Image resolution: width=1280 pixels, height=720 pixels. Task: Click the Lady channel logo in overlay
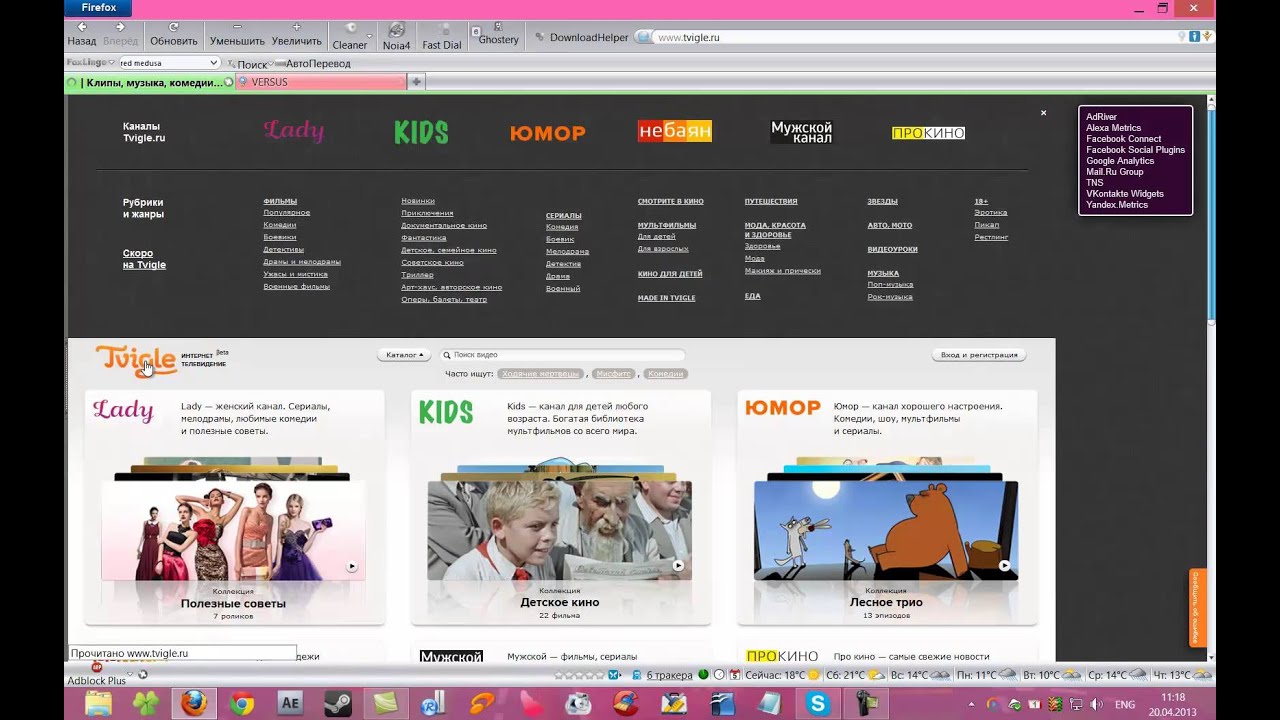pyautogui.click(x=294, y=131)
